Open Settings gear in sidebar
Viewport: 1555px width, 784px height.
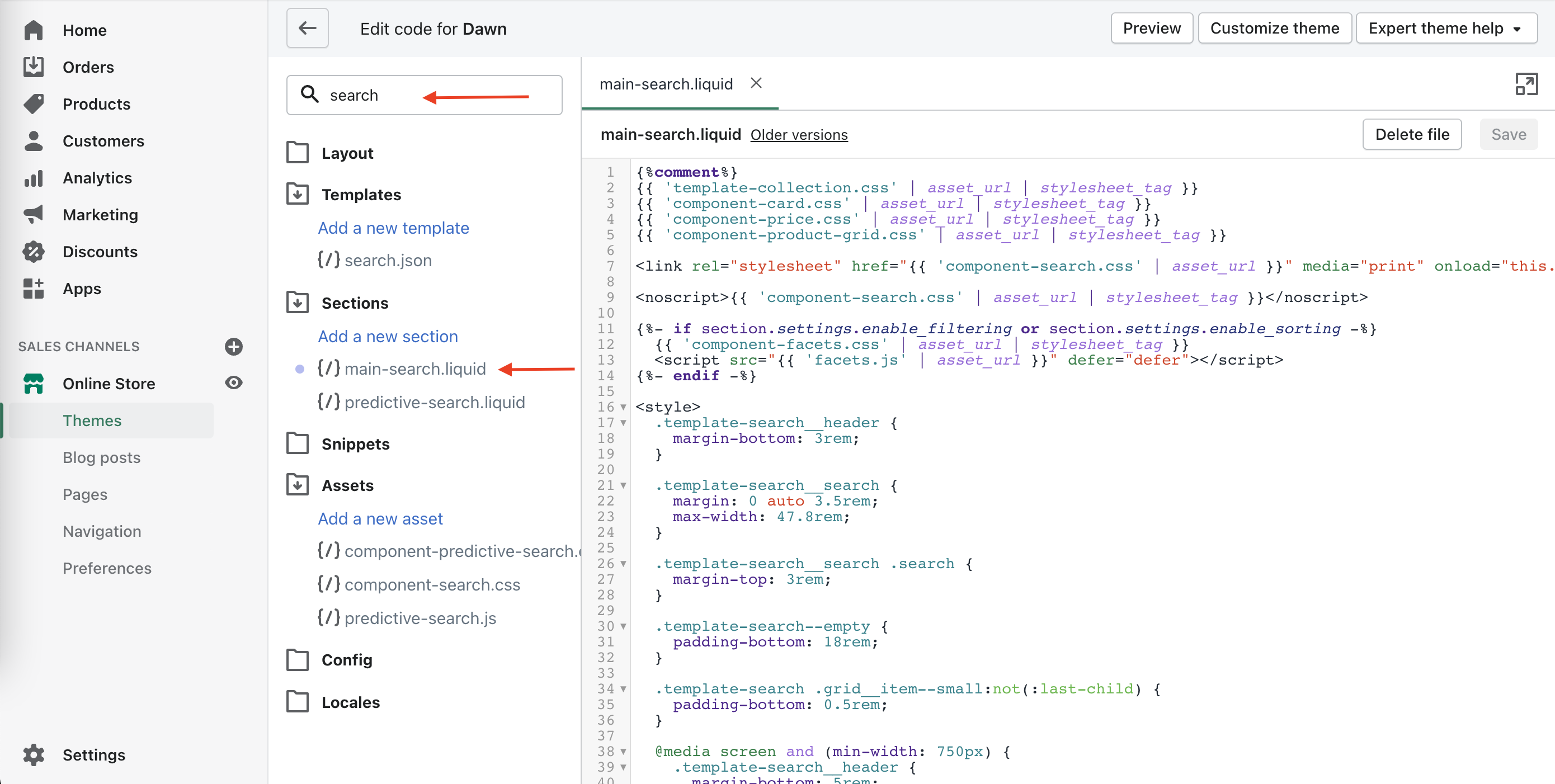pos(34,754)
